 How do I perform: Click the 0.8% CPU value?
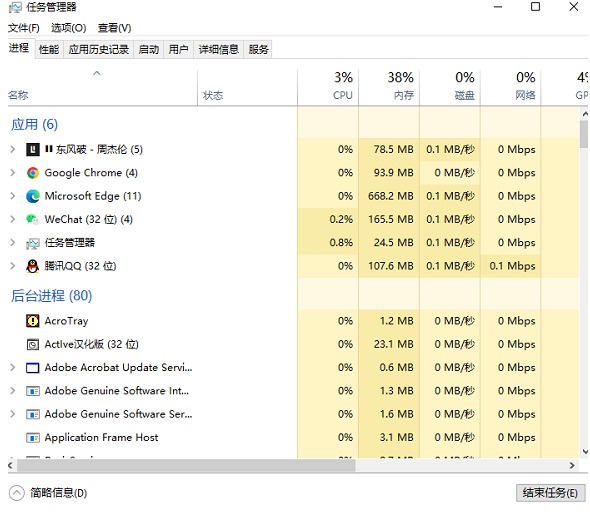click(x=341, y=243)
